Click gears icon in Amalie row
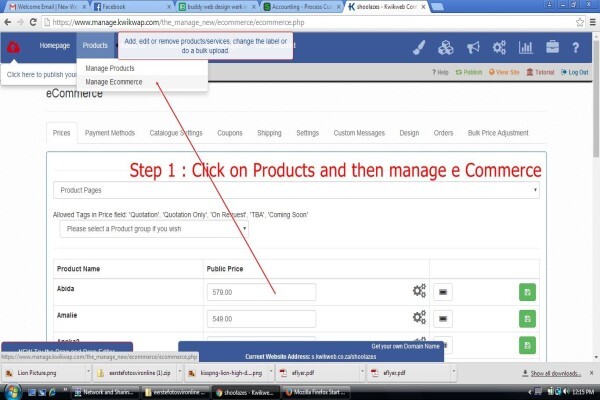The image size is (600, 400). (419, 317)
